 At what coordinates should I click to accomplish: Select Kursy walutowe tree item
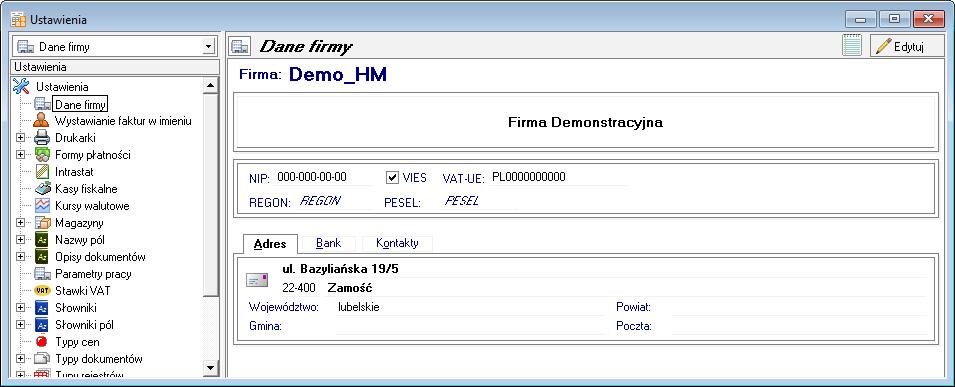tap(92, 206)
